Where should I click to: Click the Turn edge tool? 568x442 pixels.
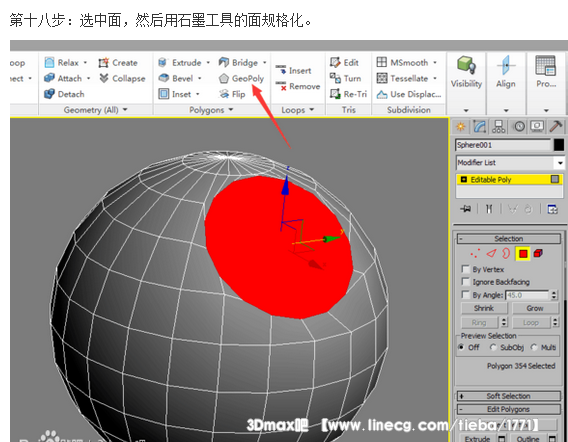click(345, 78)
